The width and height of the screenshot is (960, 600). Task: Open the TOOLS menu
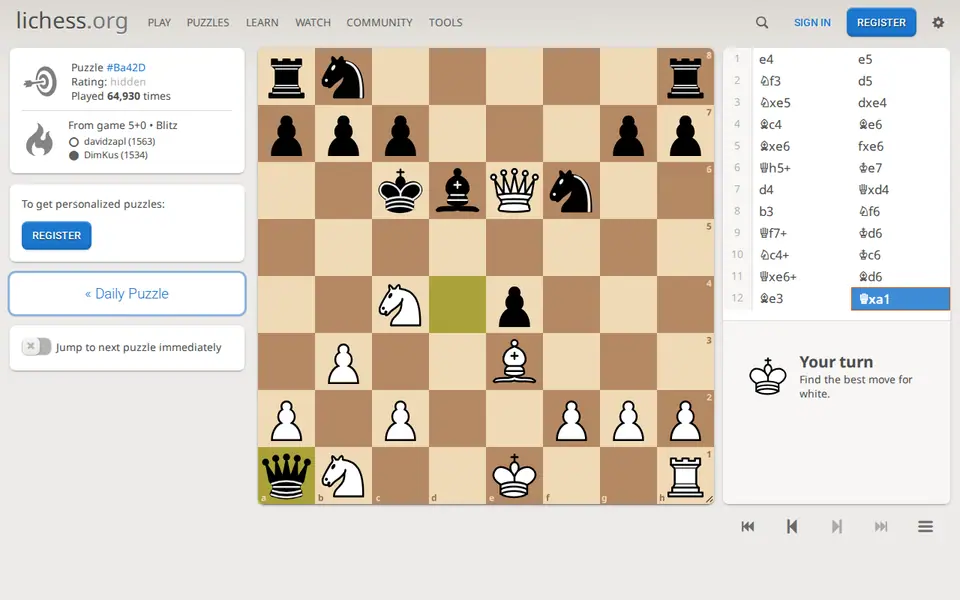coord(446,23)
